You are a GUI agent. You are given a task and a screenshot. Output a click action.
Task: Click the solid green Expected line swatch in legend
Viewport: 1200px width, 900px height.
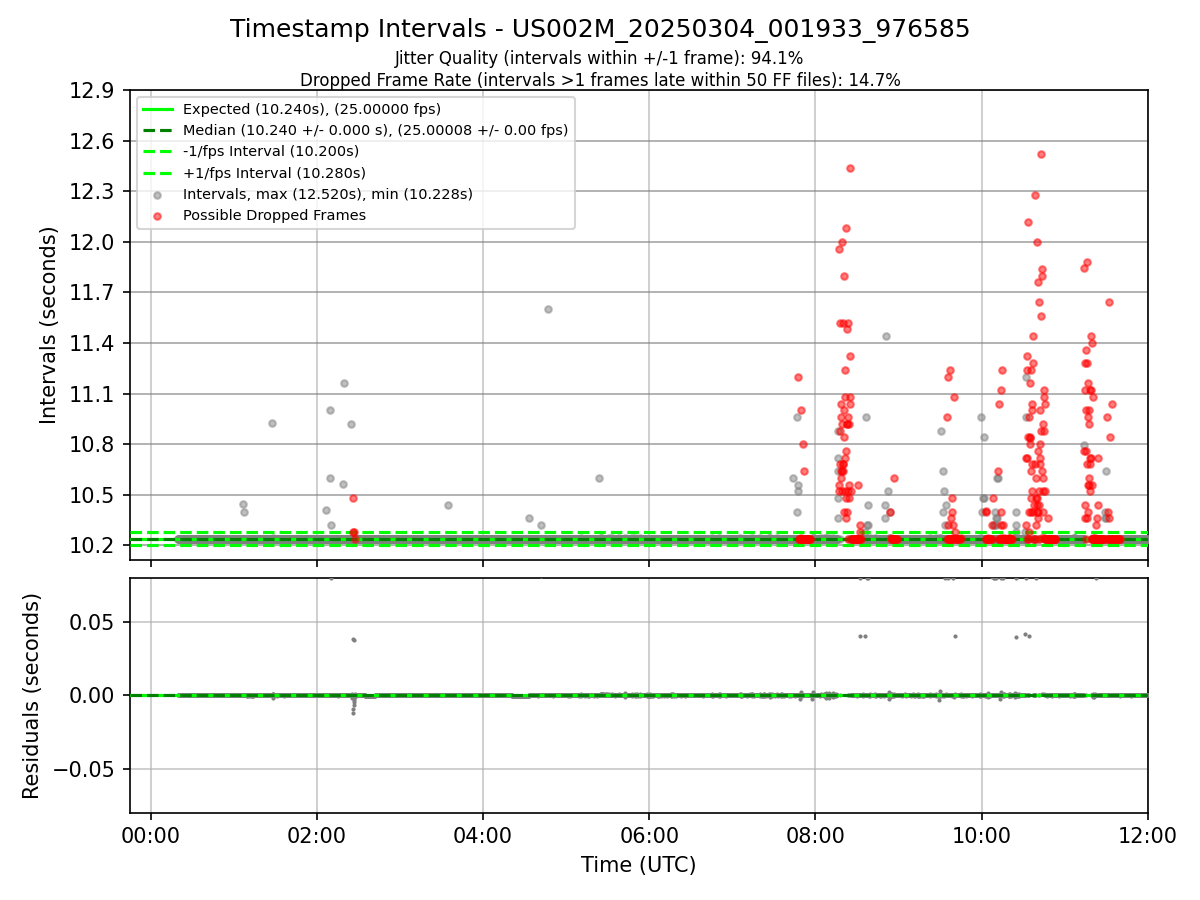click(157, 109)
